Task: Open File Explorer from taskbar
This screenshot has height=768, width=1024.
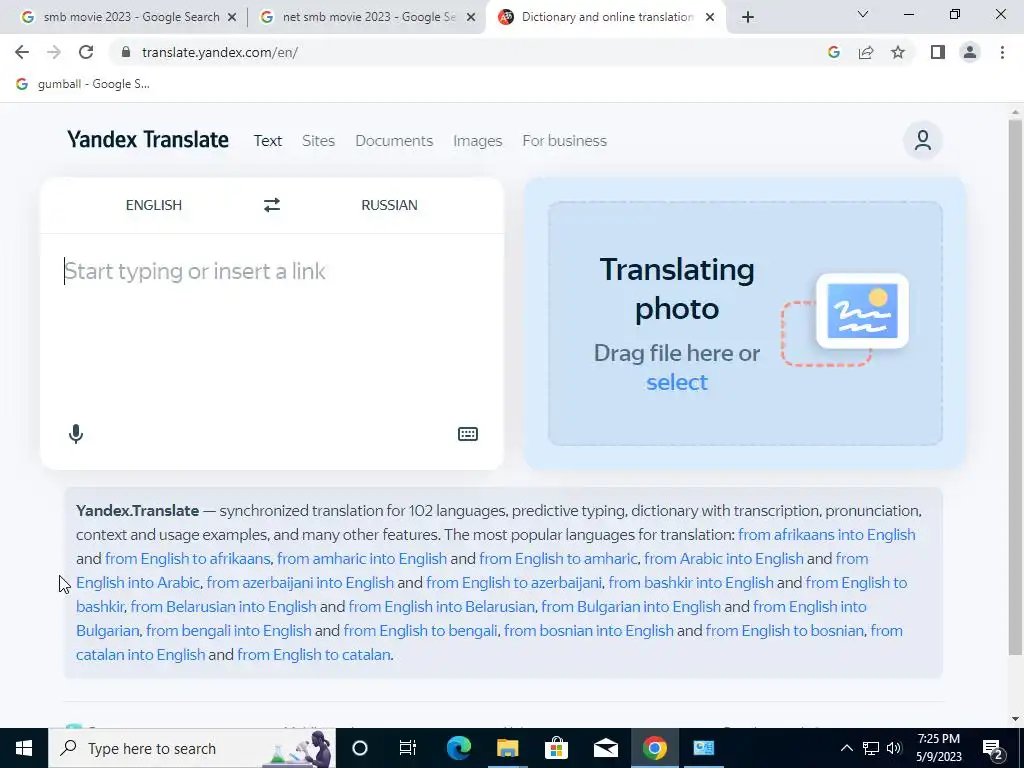Action: [507, 748]
